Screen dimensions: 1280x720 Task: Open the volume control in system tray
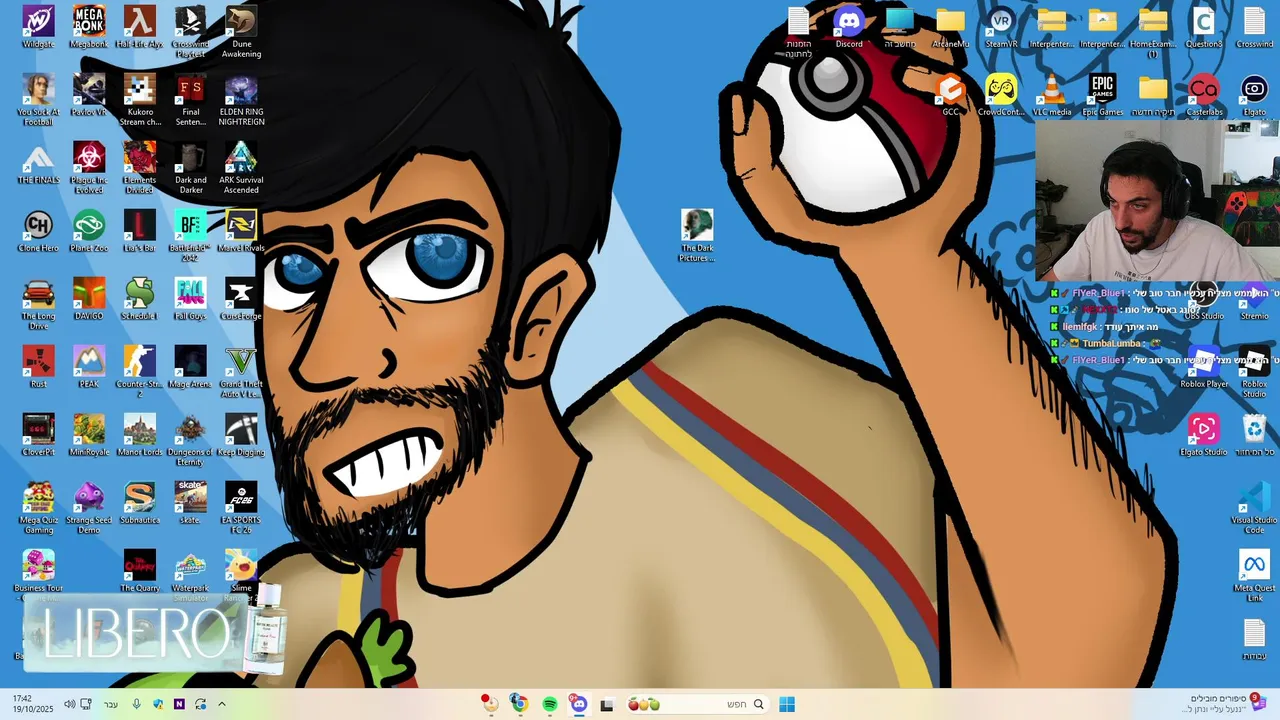[x=69, y=704]
